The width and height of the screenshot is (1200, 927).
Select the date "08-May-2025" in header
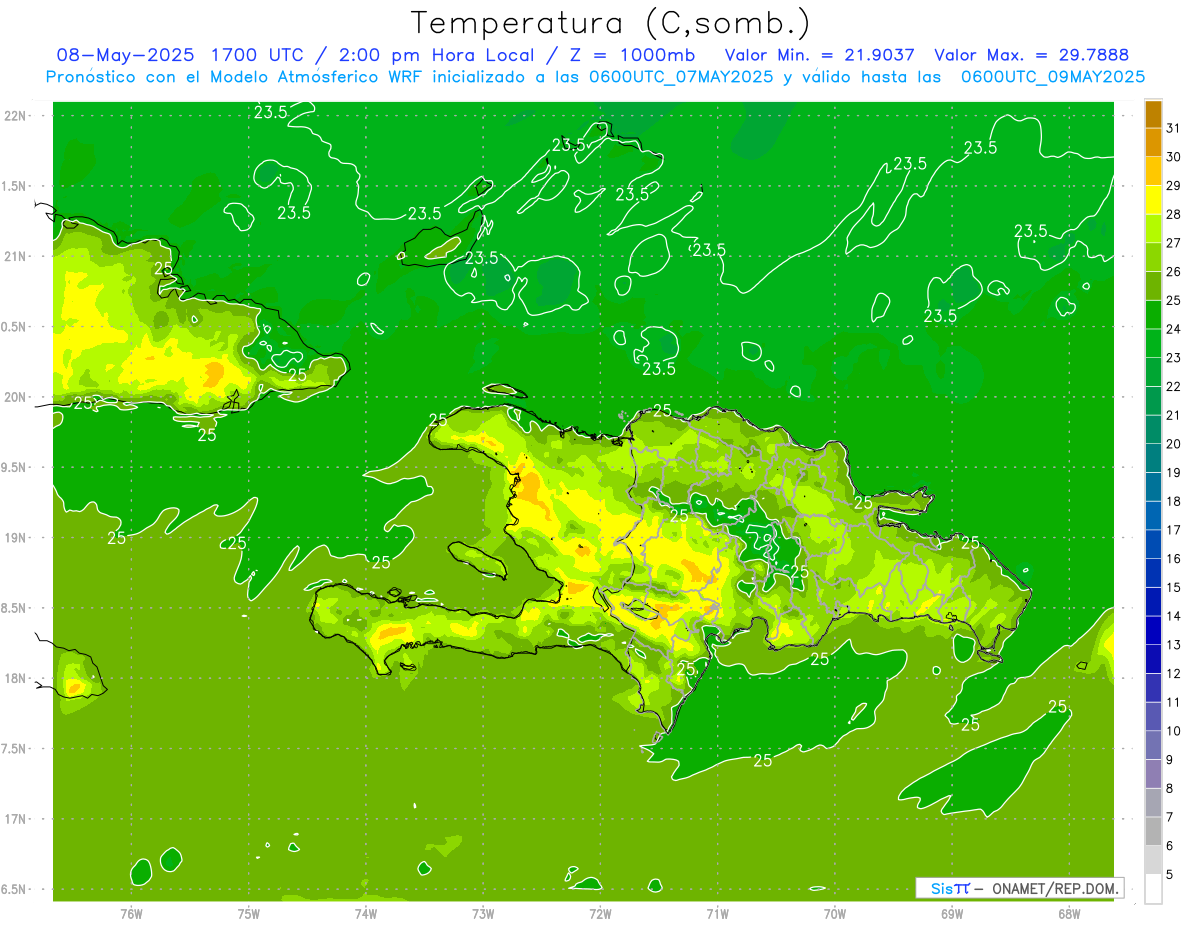pyautogui.click(x=126, y=55)
